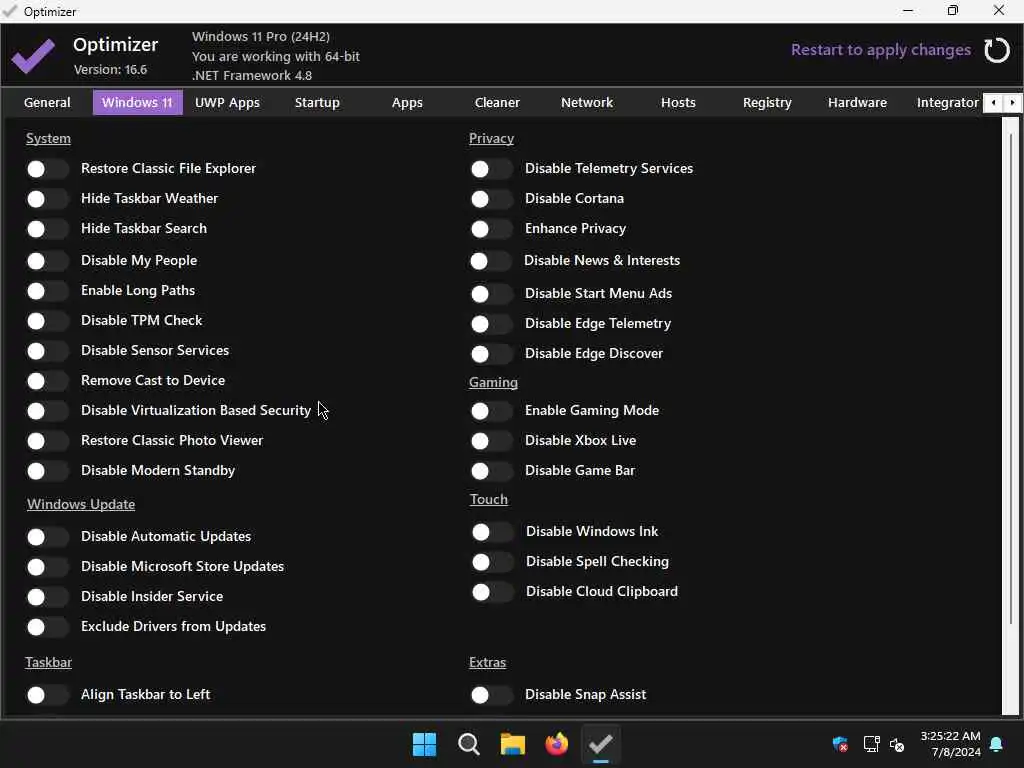Switch on Disable Automatic Updates
The image size is (1024, 768).
click(x=48, y=537)
